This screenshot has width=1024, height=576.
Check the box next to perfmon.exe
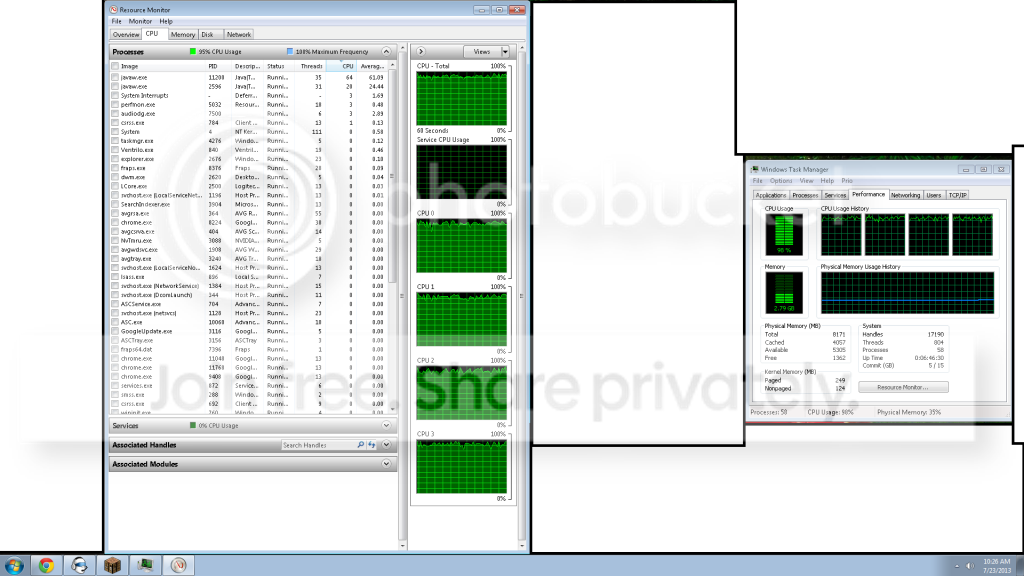point(116,104)
